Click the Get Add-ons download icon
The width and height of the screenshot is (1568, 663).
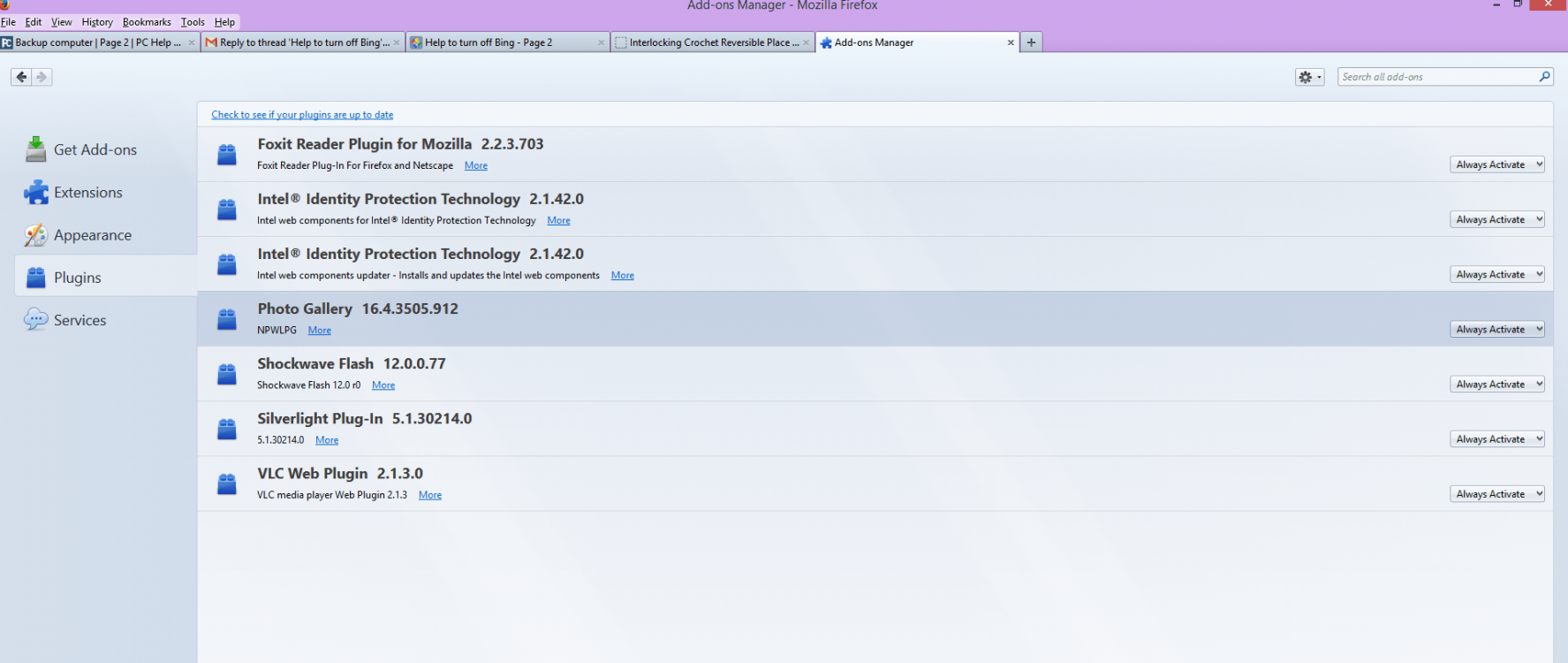35,149
